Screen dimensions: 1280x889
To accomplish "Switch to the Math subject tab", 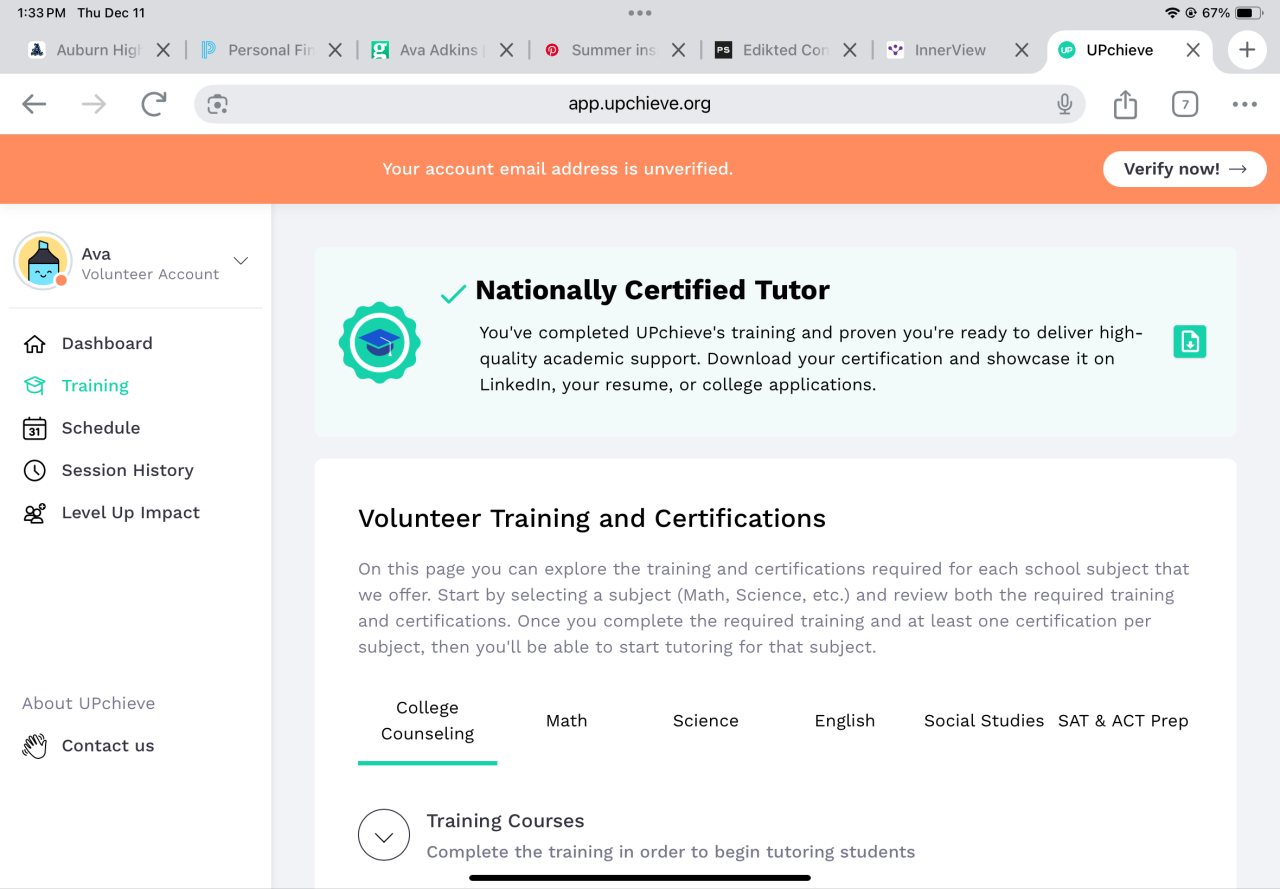I will pyautogui.click(x=566, y=721).
